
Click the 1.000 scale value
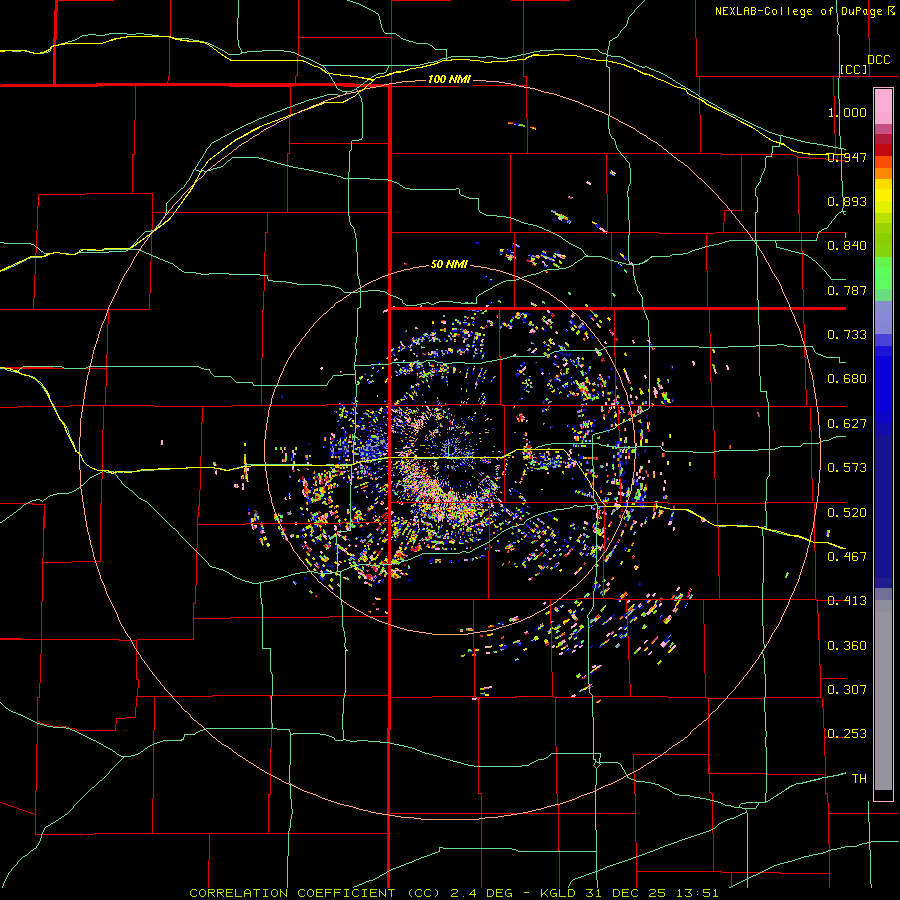[x=847, y=112]
